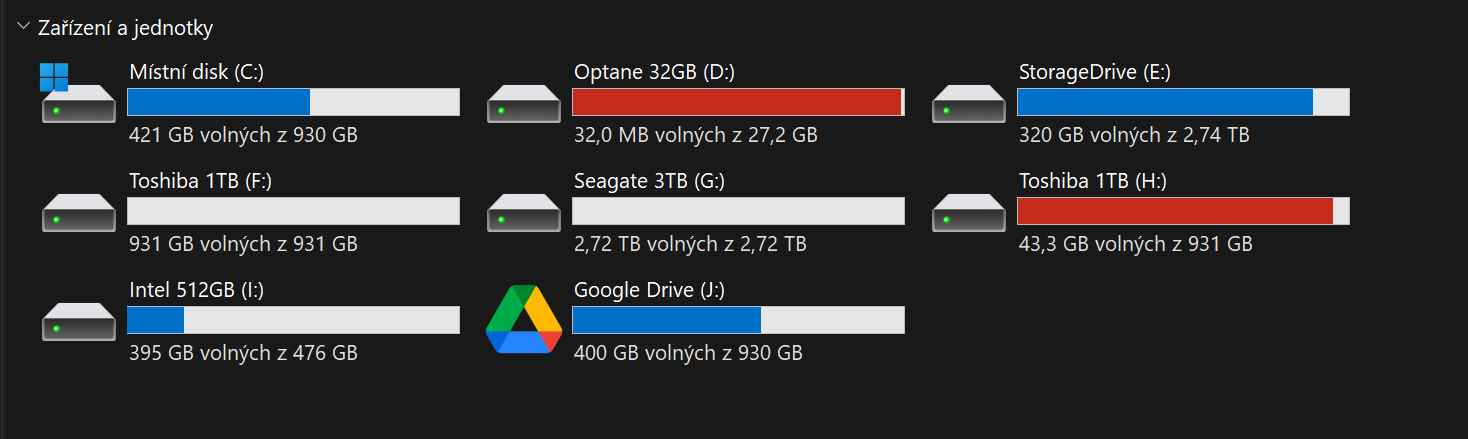
Task: Collapse the Zařízení a jednotky group chevron
Action: click(x=24, y=28)
